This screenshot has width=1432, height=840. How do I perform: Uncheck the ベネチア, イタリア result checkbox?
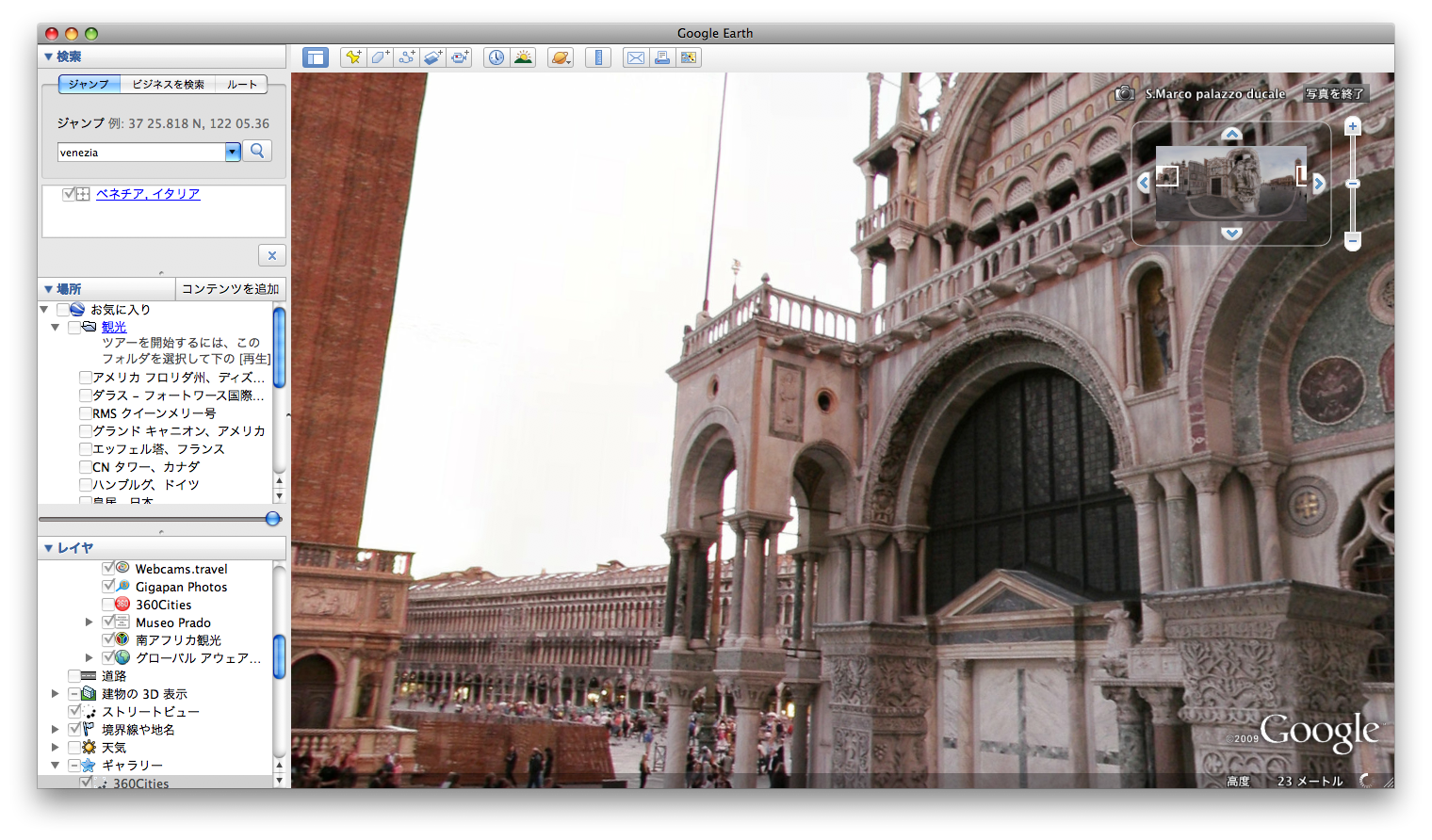[x=68, y=194]
